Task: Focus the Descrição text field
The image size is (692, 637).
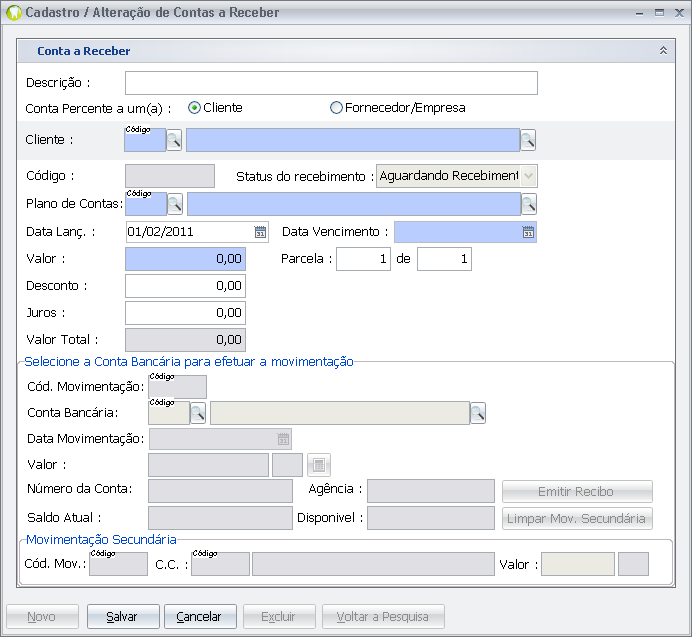Action: click(331, 83)
